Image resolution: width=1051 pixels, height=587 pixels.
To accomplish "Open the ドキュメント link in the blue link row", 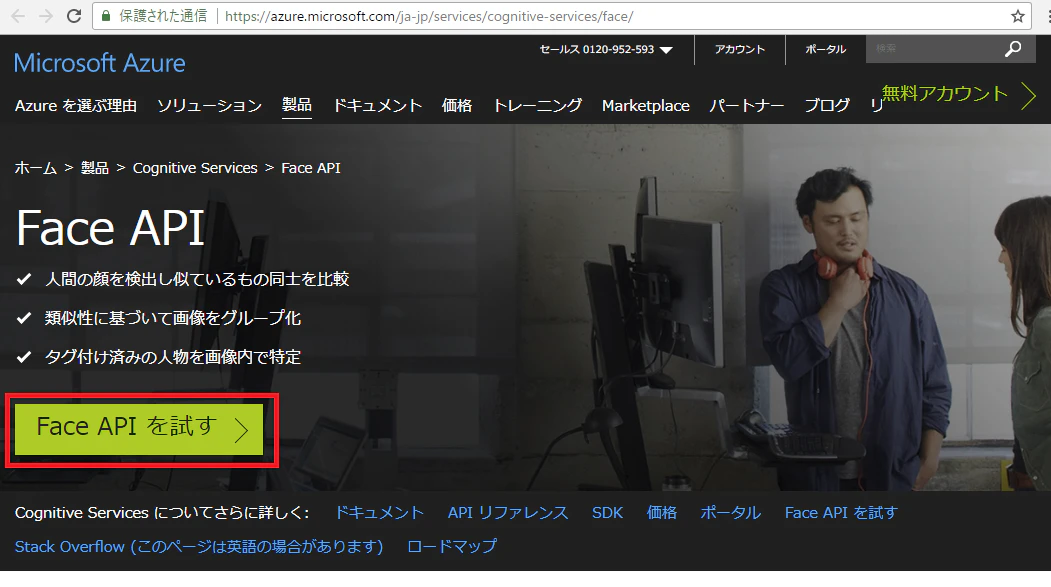I will [x=379, y=513].
